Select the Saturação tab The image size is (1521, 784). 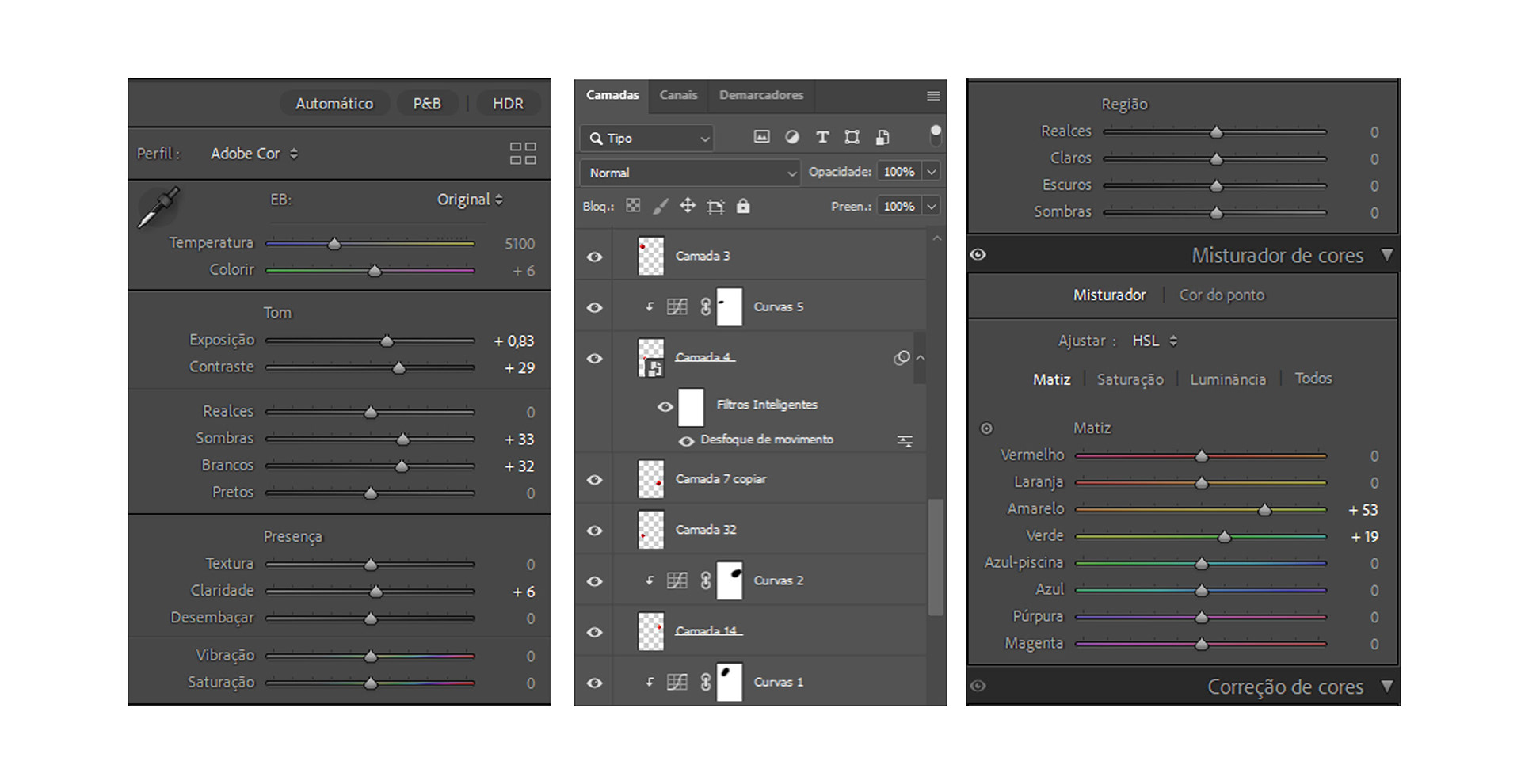pos(1130,379)
